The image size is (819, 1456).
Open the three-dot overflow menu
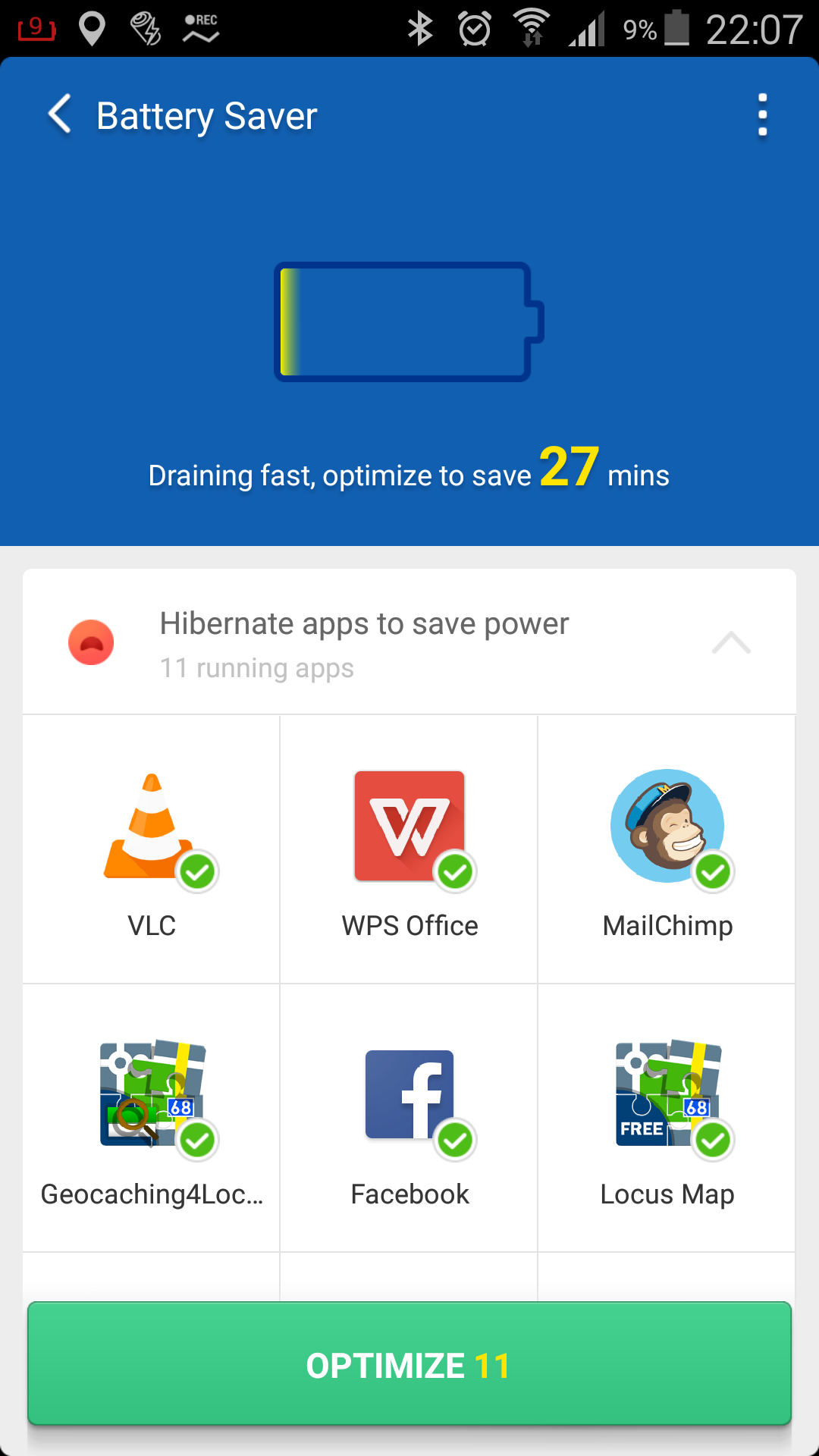763,115
